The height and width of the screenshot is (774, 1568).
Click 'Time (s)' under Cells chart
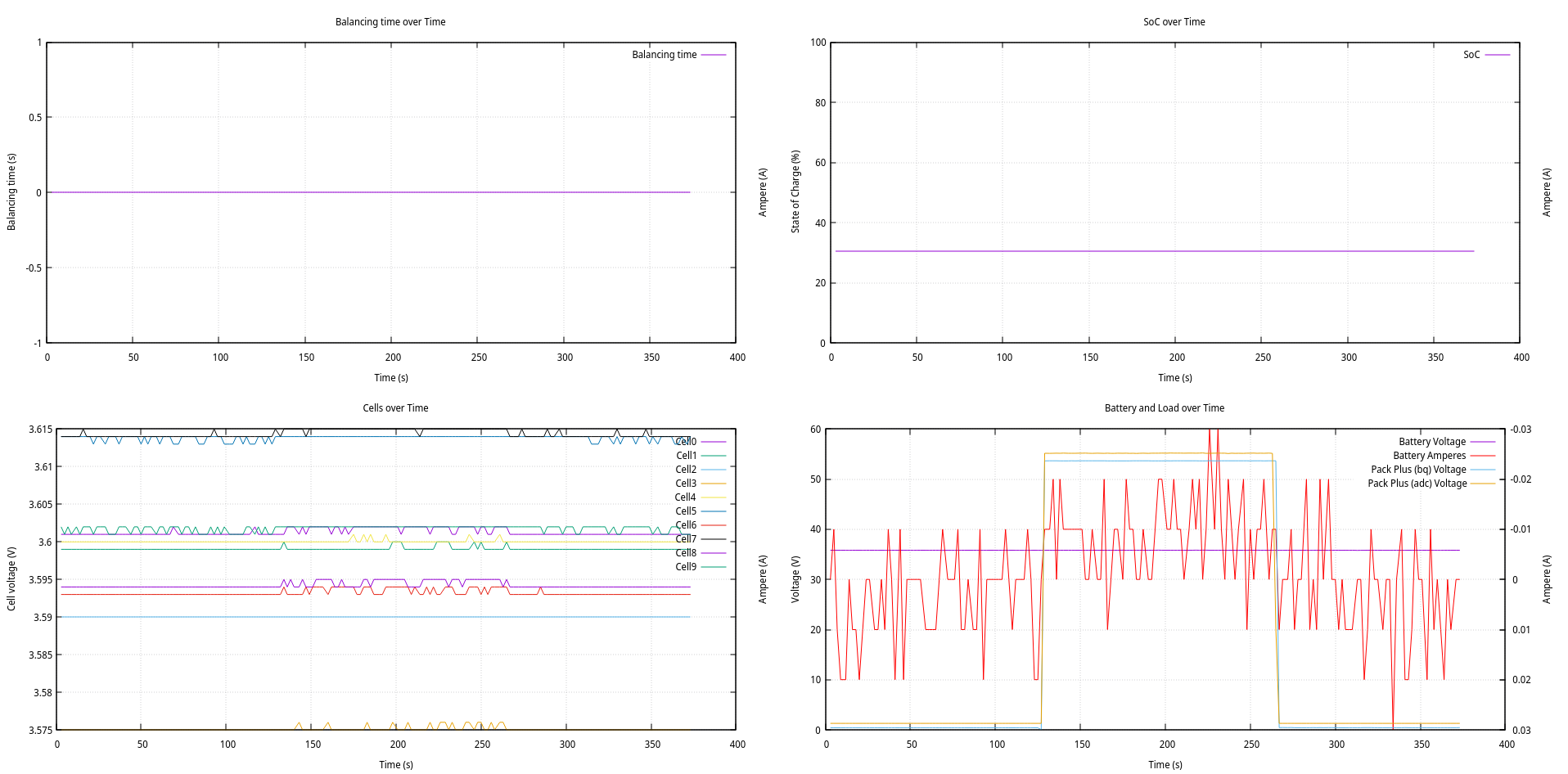coord(395,765)
